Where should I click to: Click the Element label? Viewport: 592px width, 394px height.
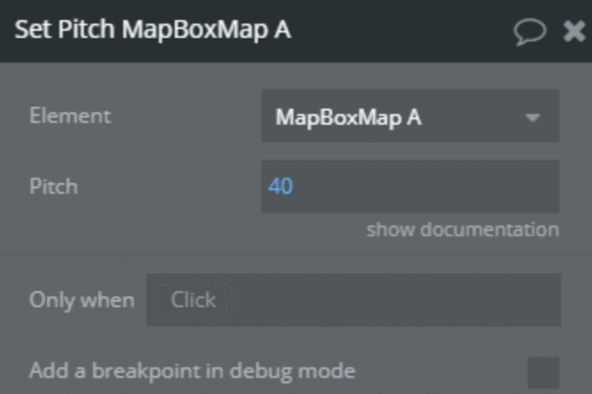point(70,116)
